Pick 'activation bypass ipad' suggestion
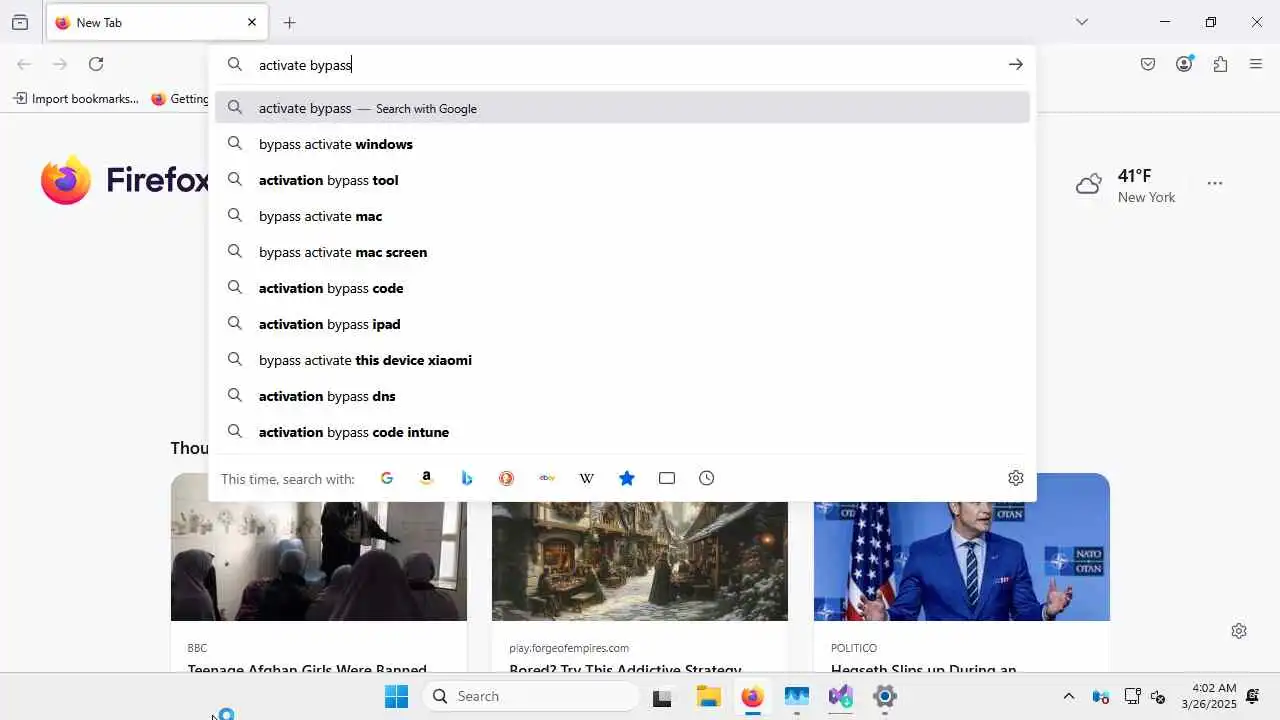 click(x=622, y=324)
